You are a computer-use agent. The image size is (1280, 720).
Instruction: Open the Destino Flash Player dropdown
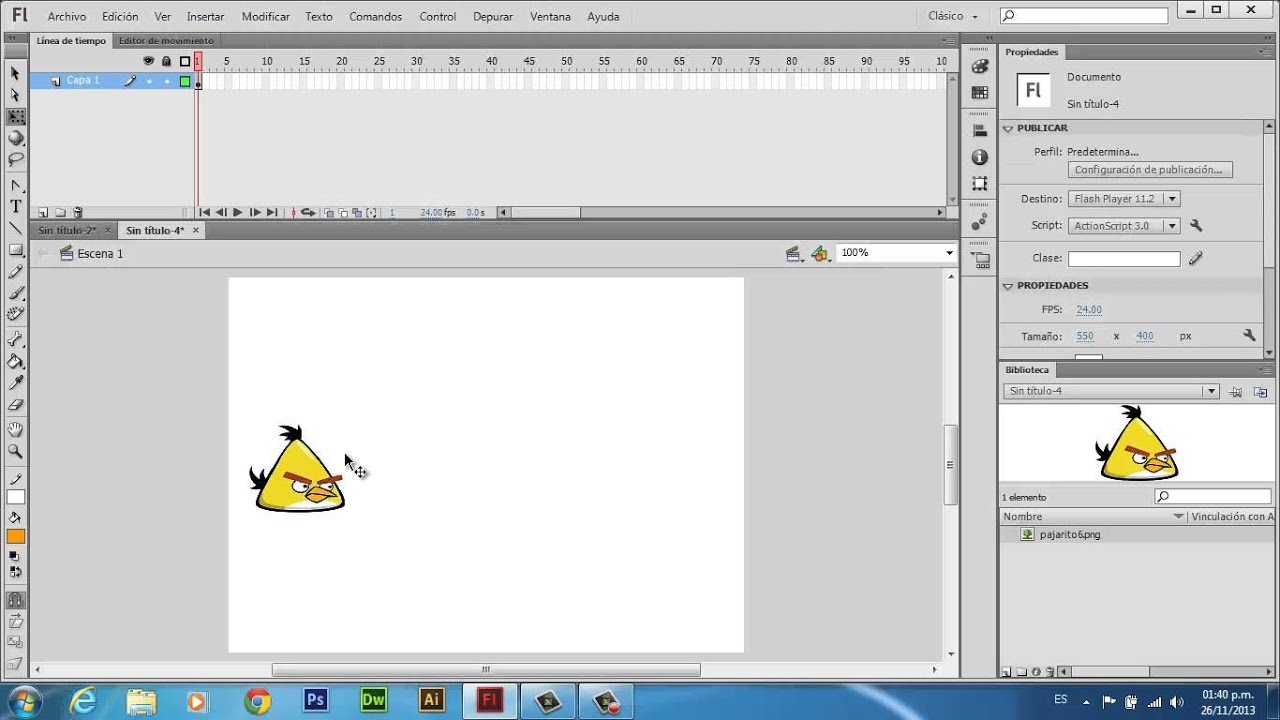1124,199
